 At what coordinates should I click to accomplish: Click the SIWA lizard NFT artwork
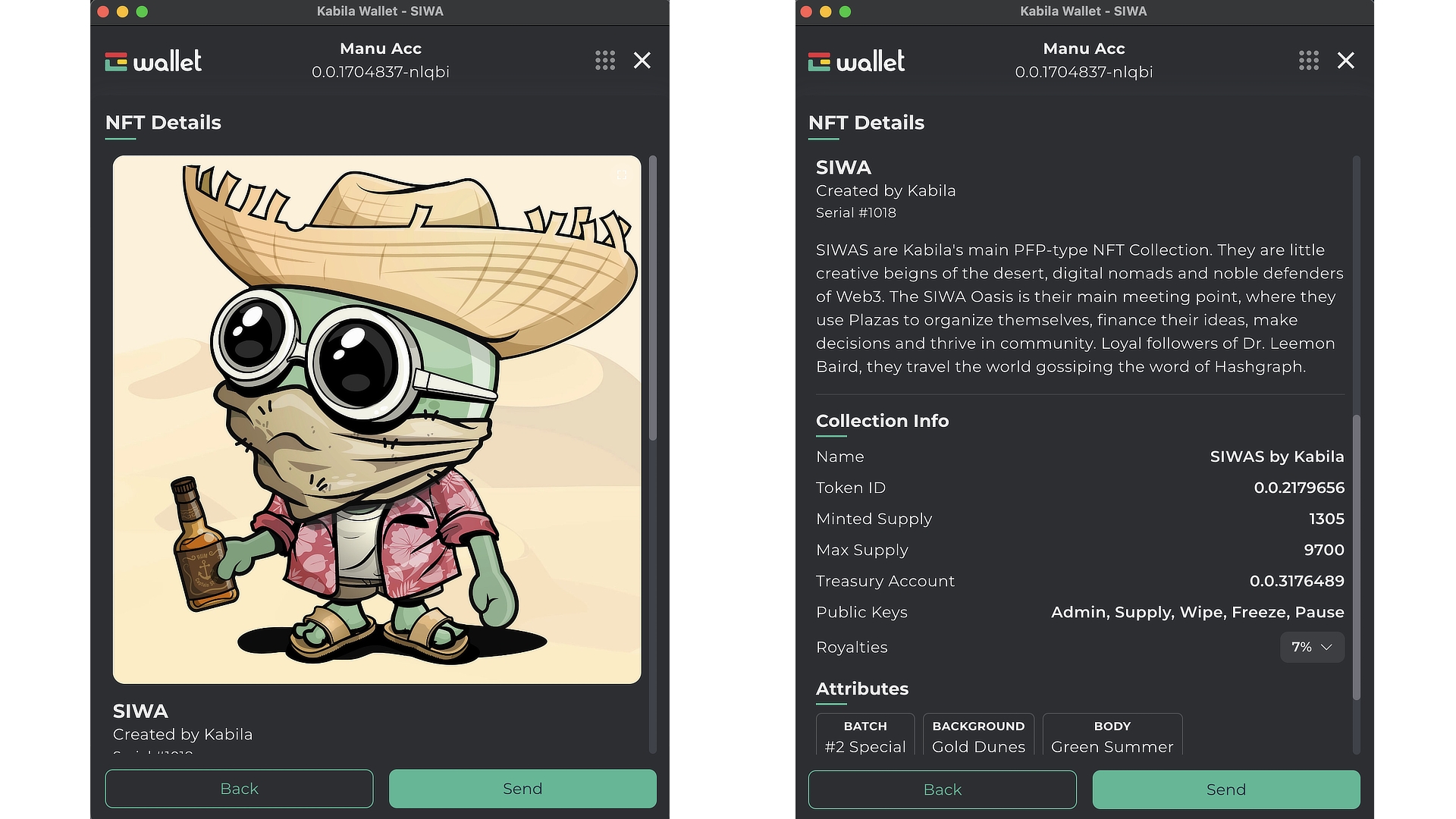pyautogui.click(x=377, y=419)
